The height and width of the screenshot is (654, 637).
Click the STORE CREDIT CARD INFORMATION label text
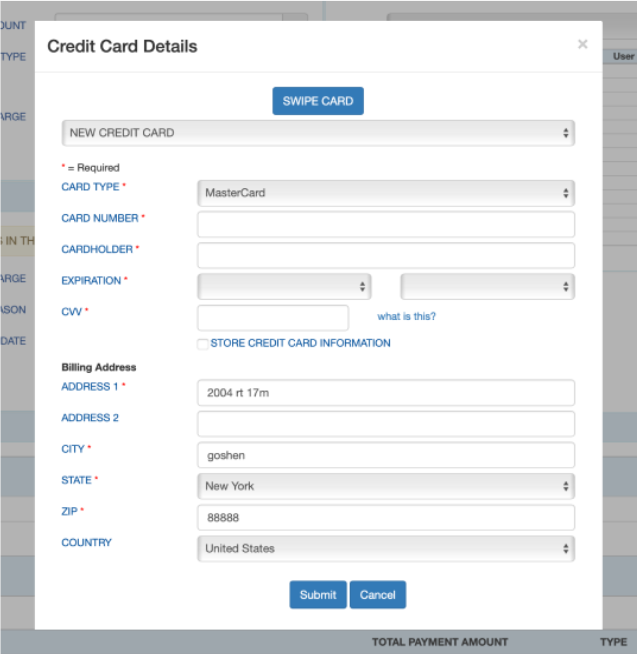tap(300, 343)
